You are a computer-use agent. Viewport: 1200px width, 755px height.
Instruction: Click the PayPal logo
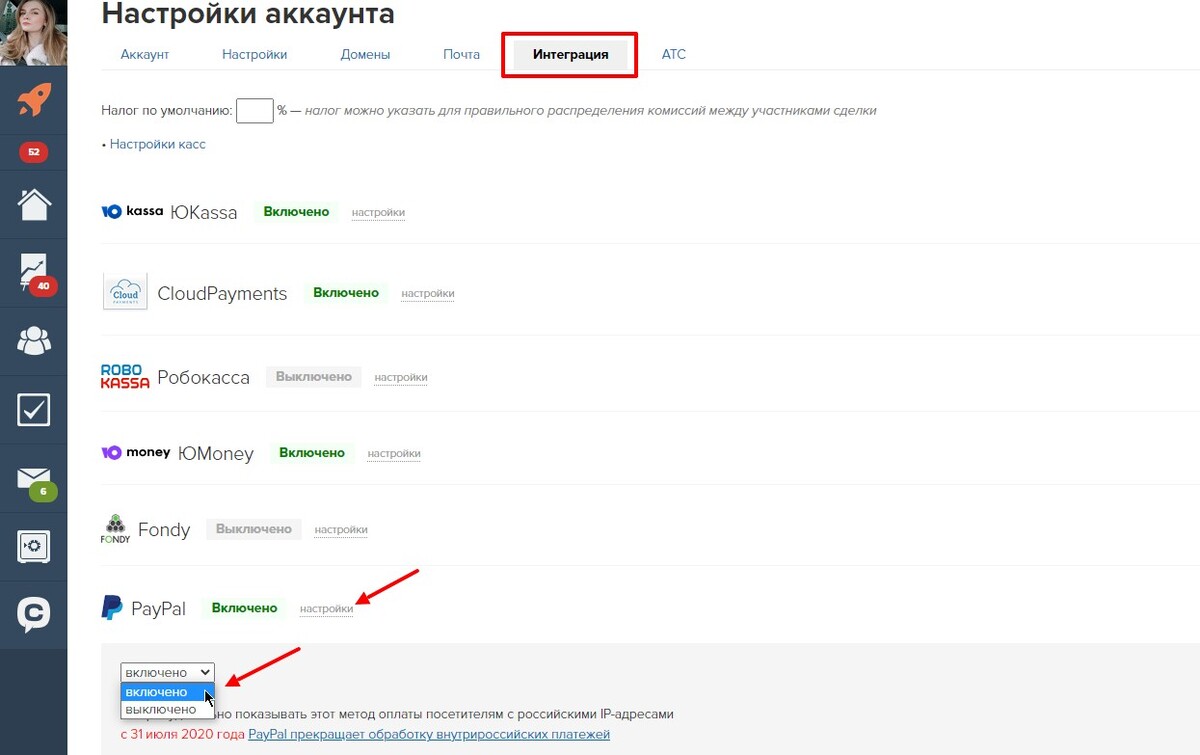(112, 608)
